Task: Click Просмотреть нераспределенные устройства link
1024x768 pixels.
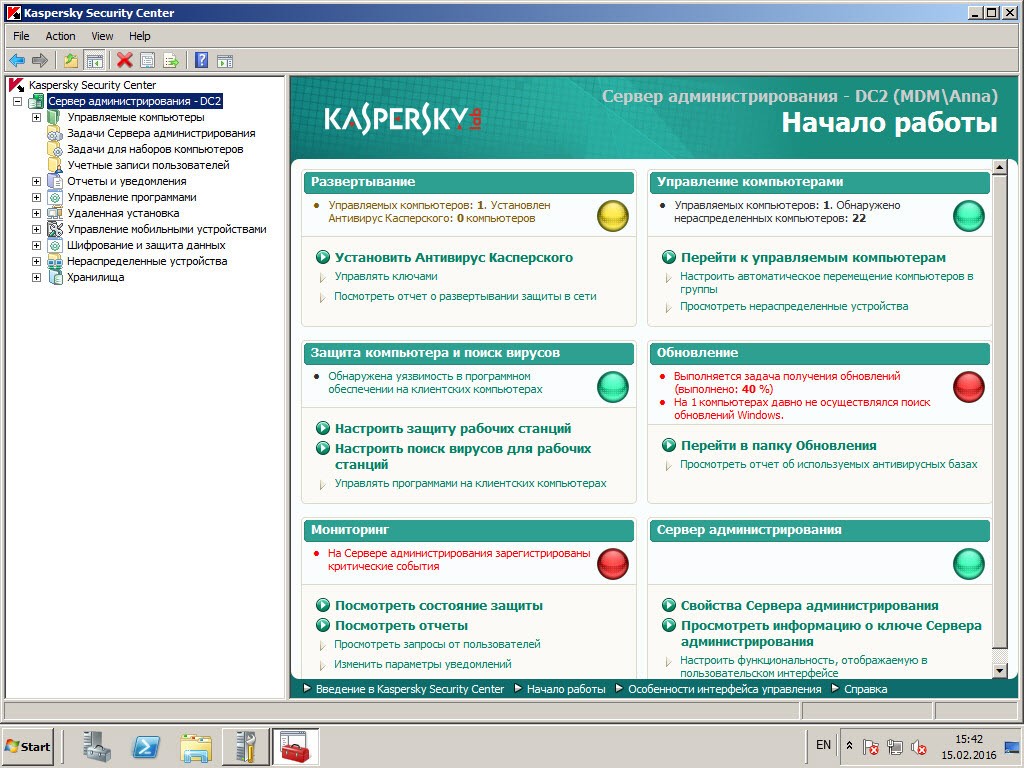Action: coord(794,306)
